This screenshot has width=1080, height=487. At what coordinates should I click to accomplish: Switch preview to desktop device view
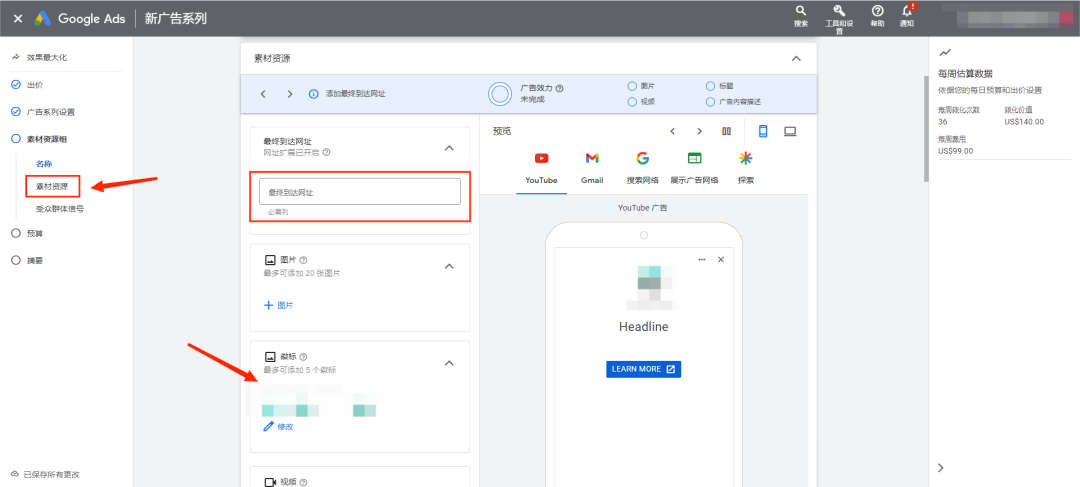[x=790, y=131]
